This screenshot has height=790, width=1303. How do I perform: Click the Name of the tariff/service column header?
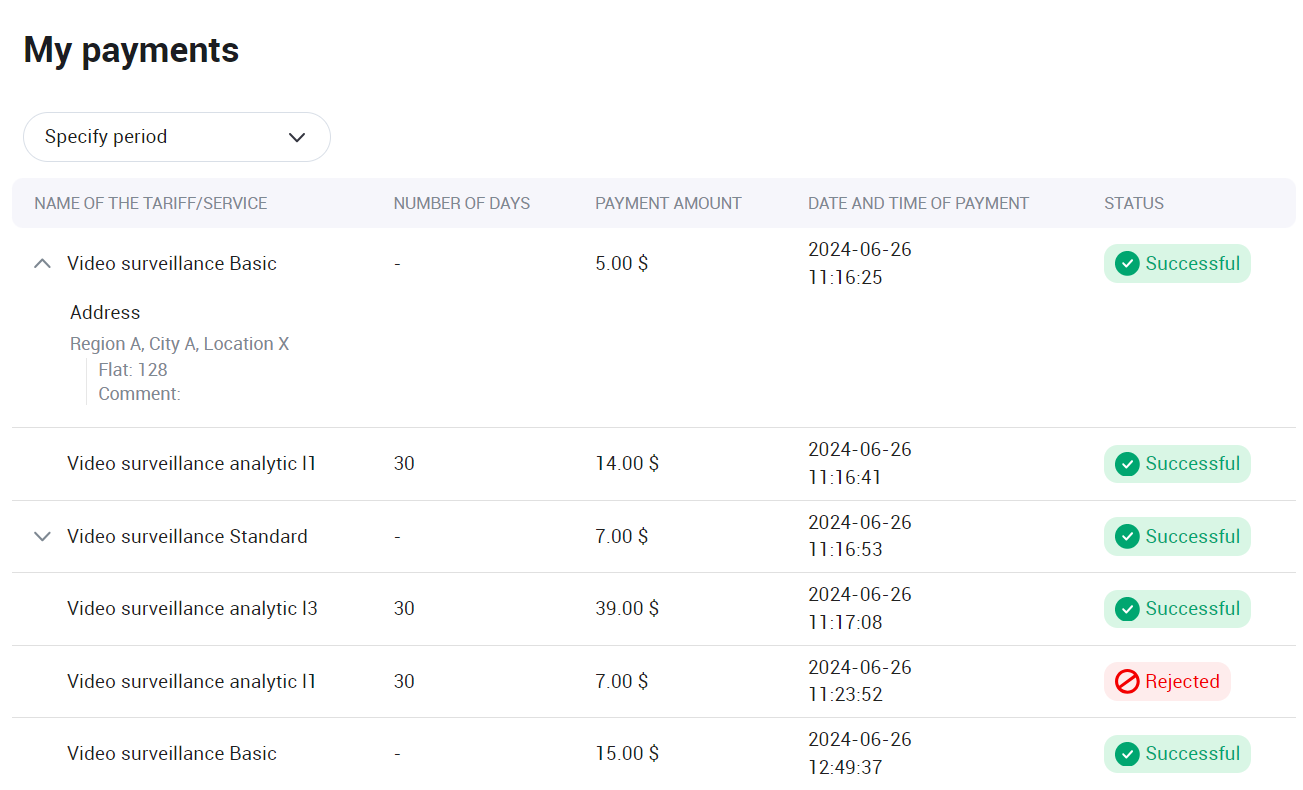(x=150, y=204)
